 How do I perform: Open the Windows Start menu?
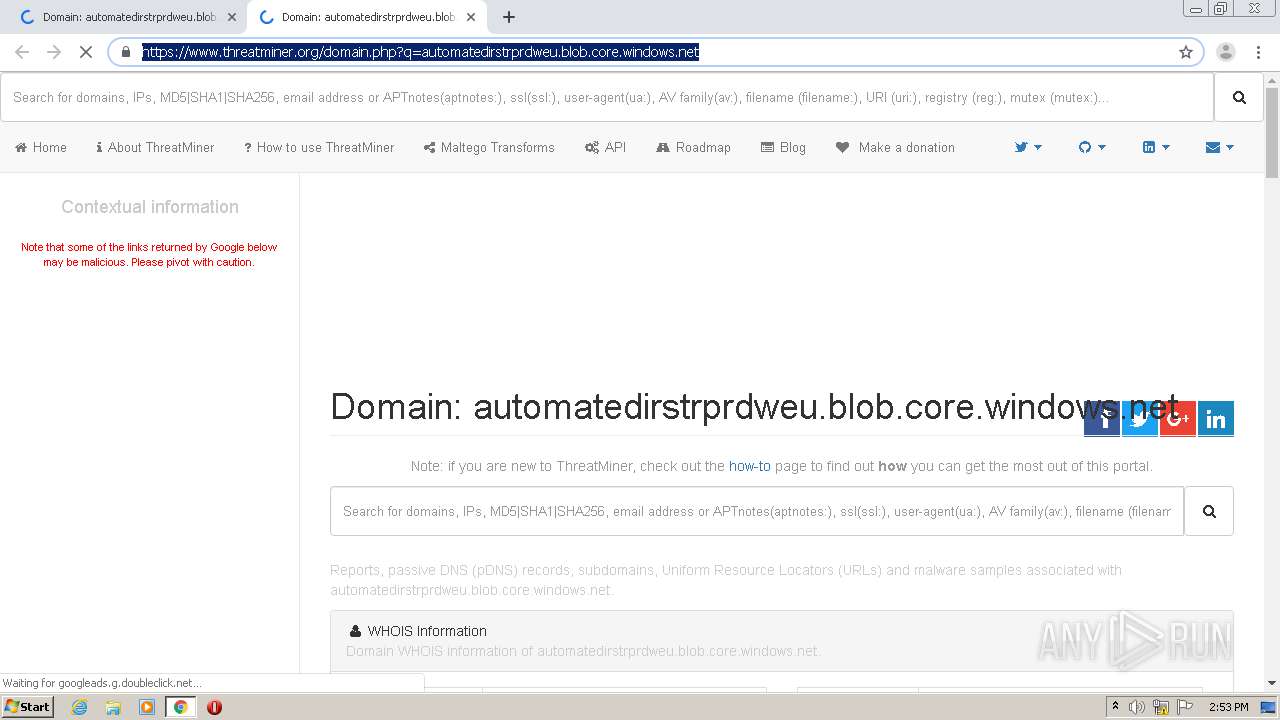(28, 707)
